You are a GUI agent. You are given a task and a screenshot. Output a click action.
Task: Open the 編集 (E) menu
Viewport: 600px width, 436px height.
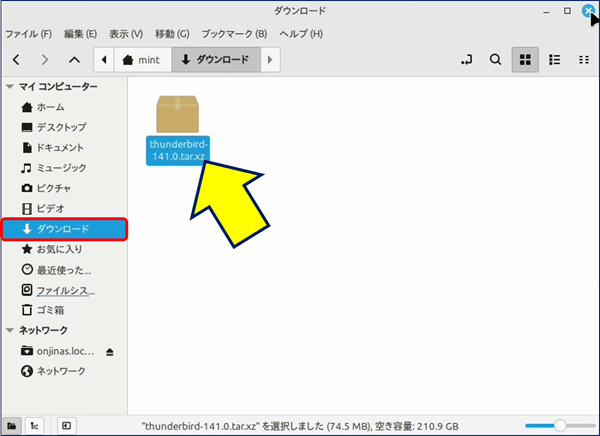[x=80, y=34]
